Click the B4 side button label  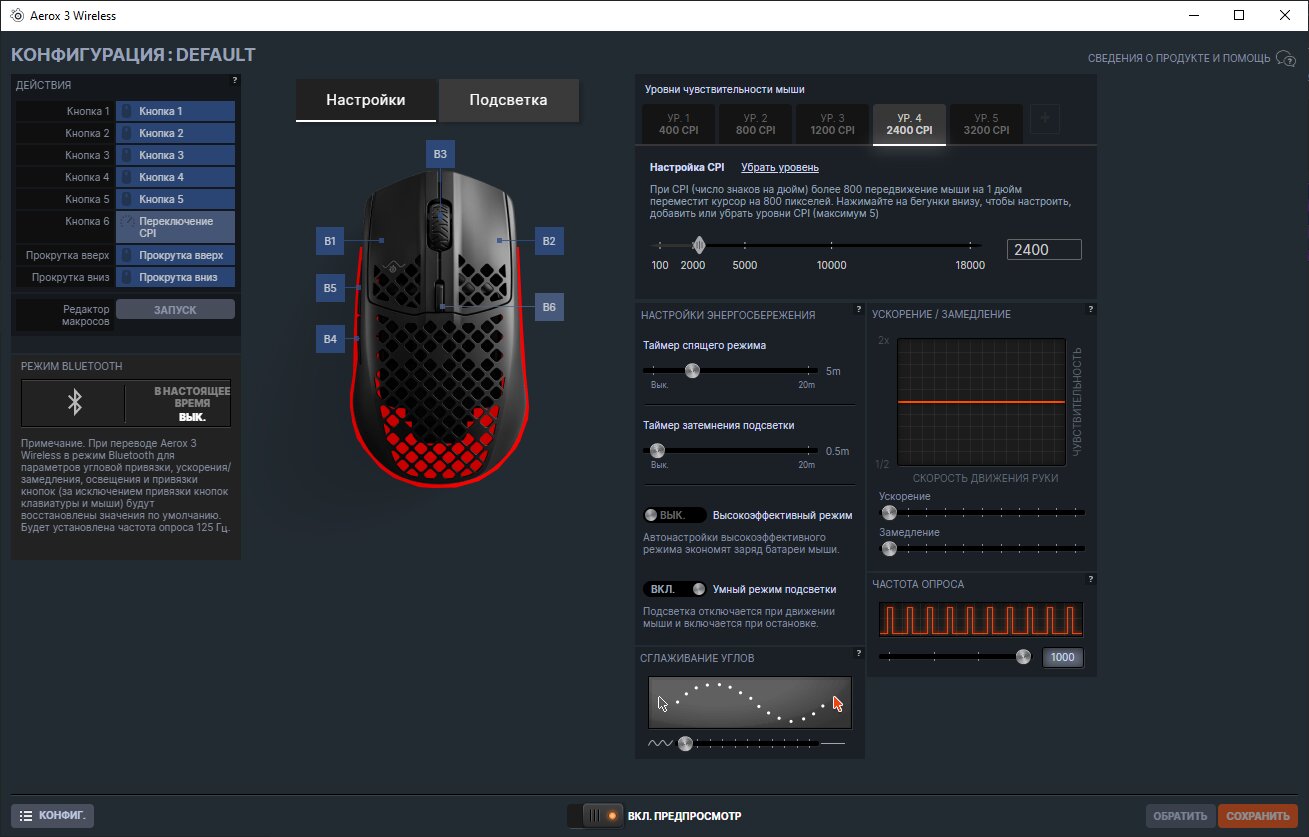tap(330, 340)
